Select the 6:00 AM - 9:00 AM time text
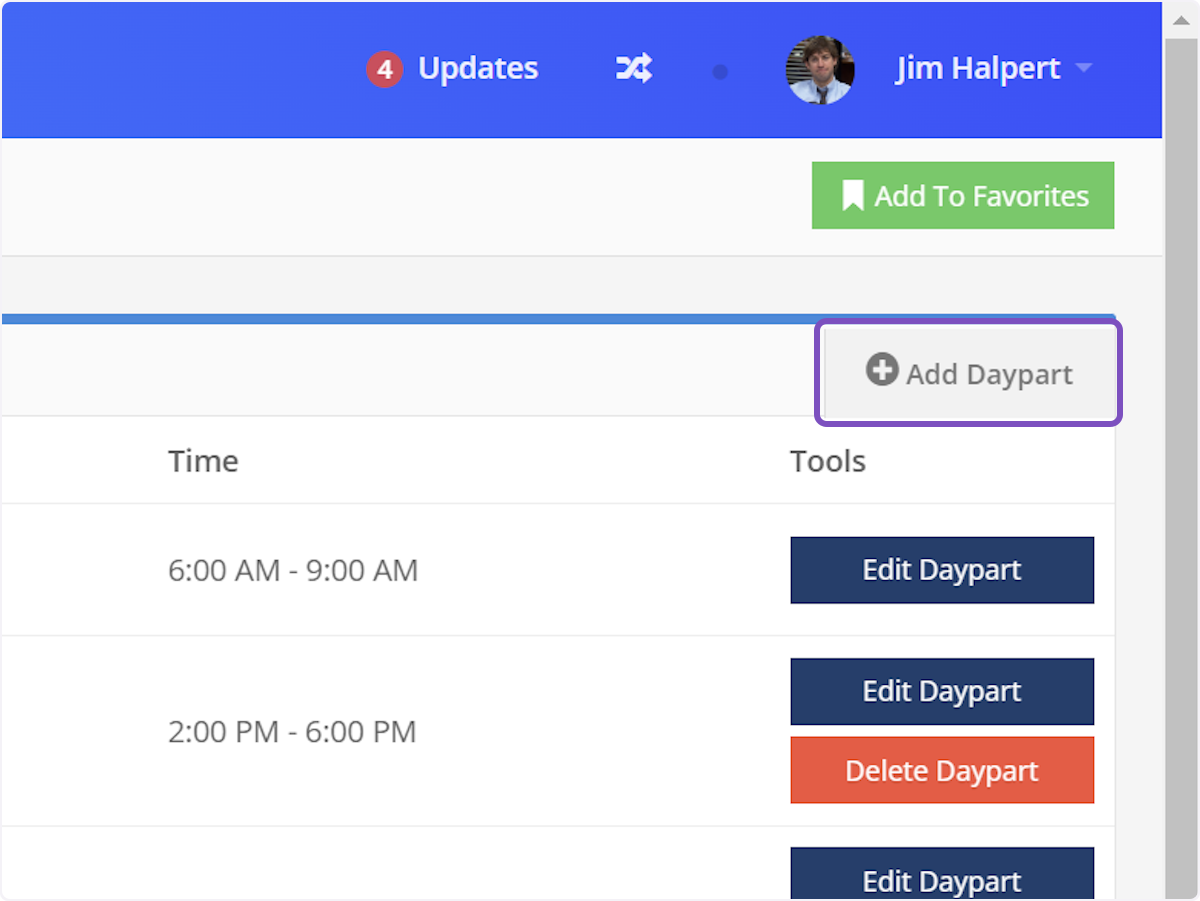This screenshot has height=901, width=1200. (292, 571)
